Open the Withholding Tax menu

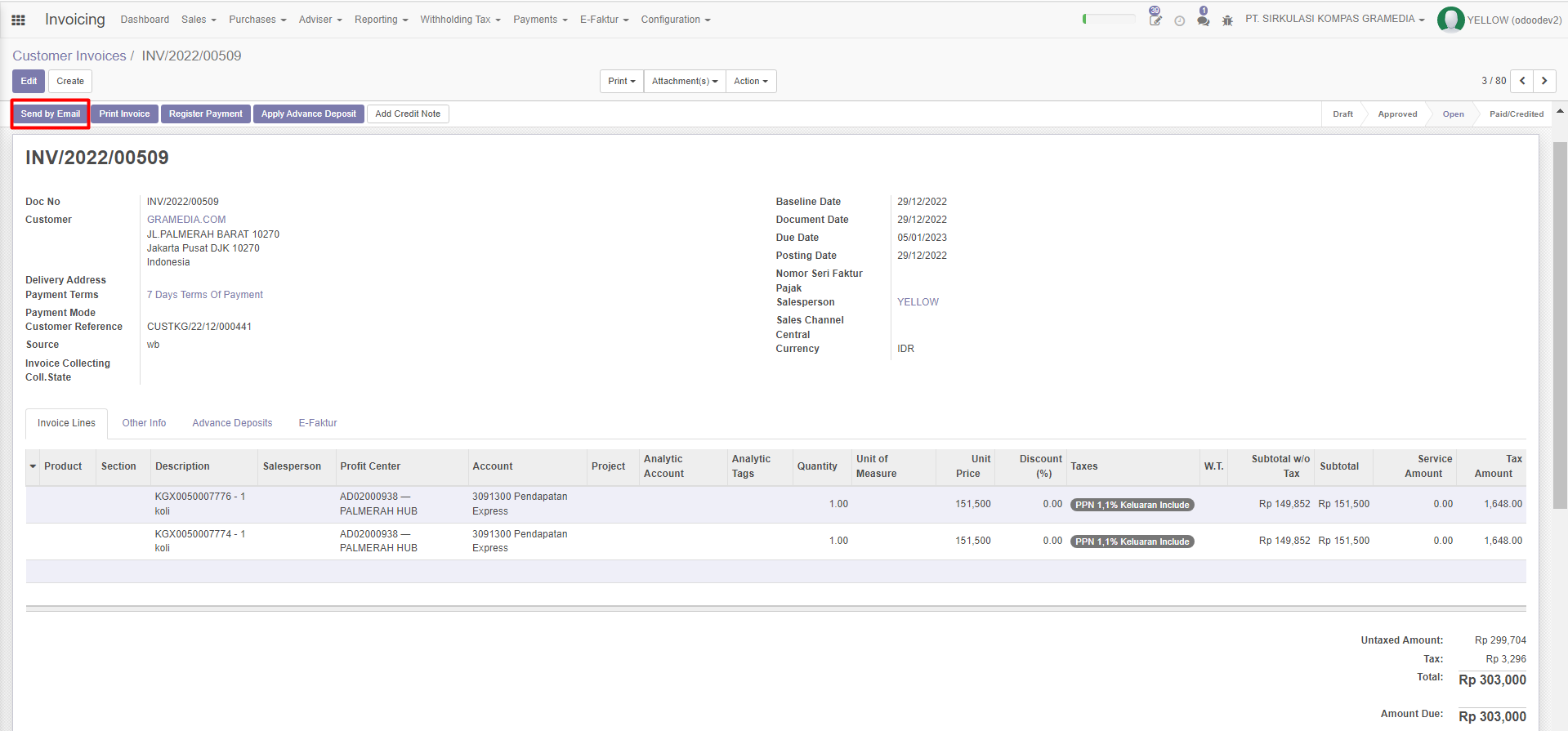460,20
